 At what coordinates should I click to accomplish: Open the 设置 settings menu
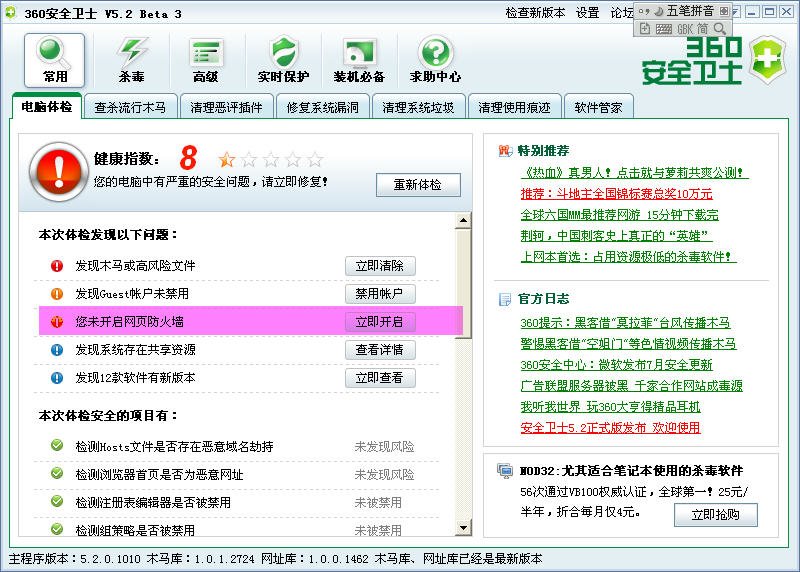[587, 13]
